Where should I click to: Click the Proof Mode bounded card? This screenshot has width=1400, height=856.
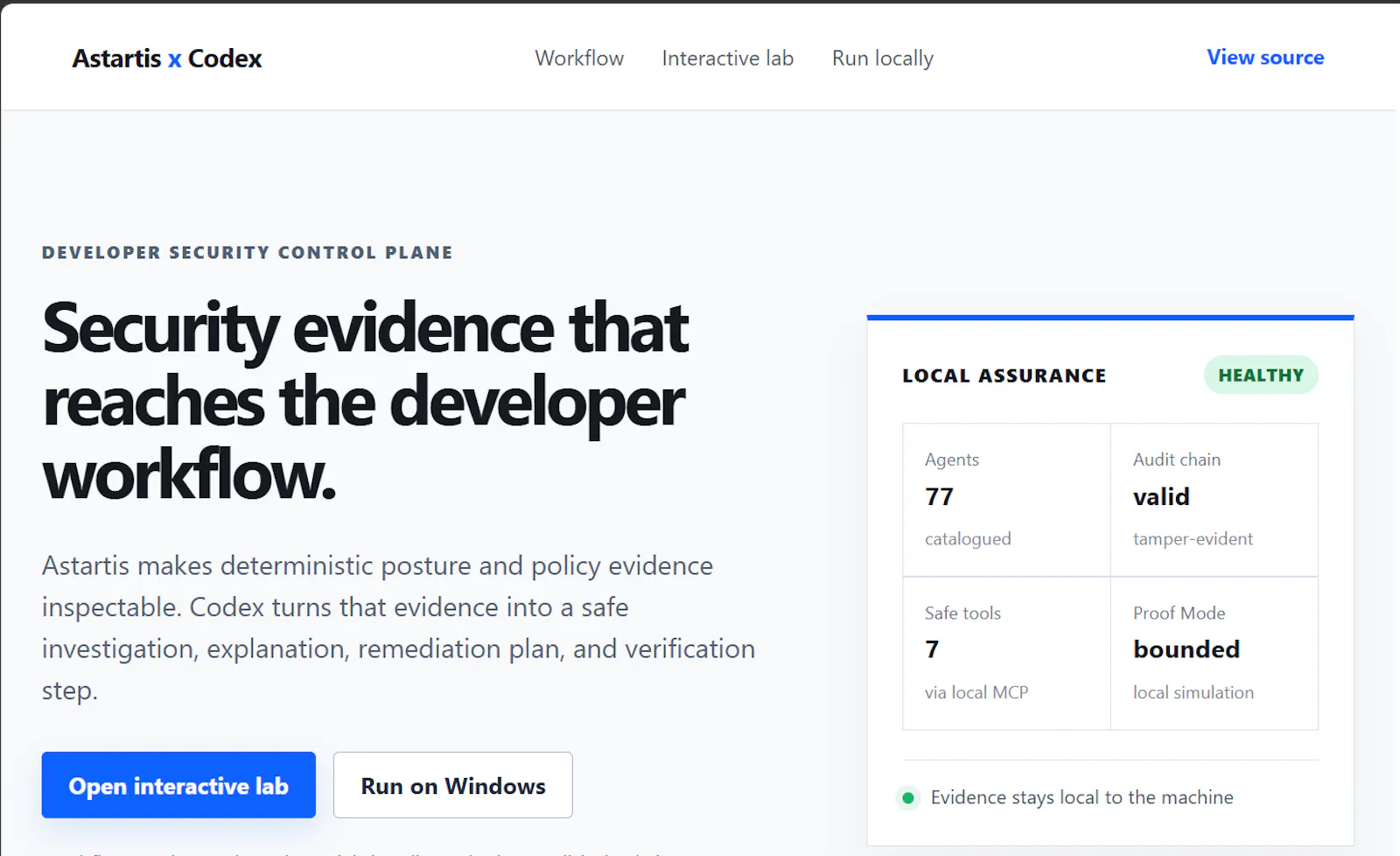point(1214,653)
